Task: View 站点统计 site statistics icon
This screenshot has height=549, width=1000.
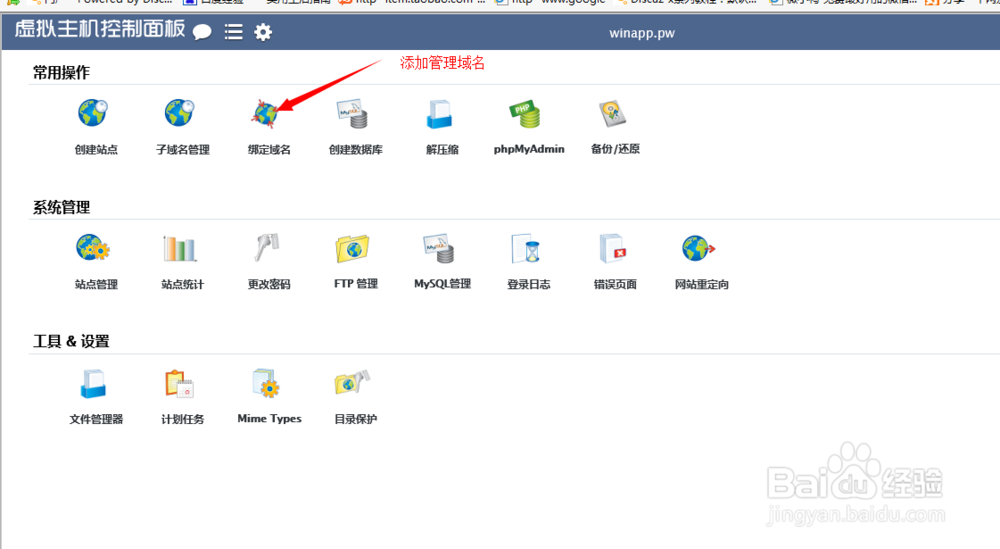Action: point(179,249)
